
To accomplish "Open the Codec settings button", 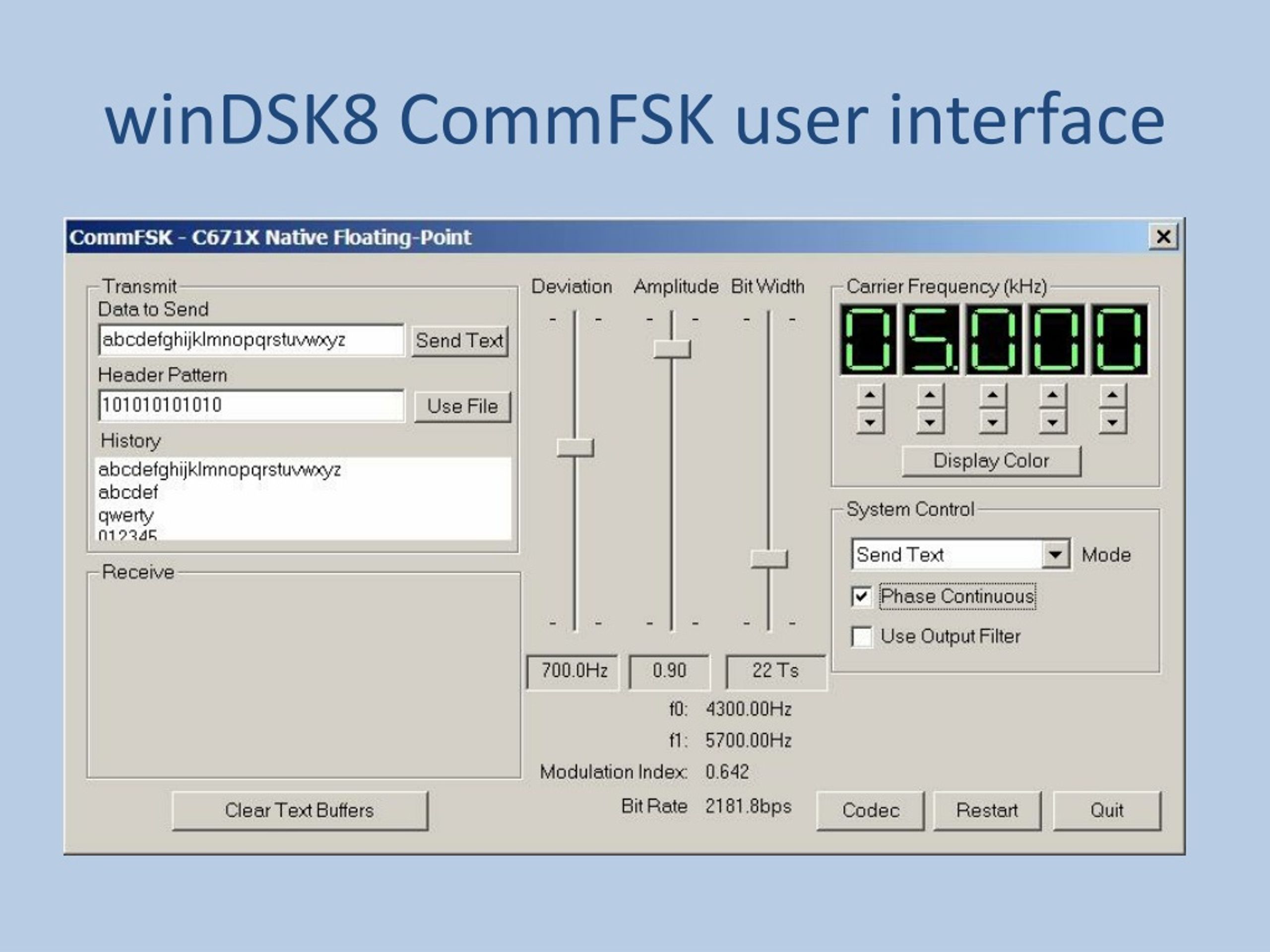I will click(871, 810).
